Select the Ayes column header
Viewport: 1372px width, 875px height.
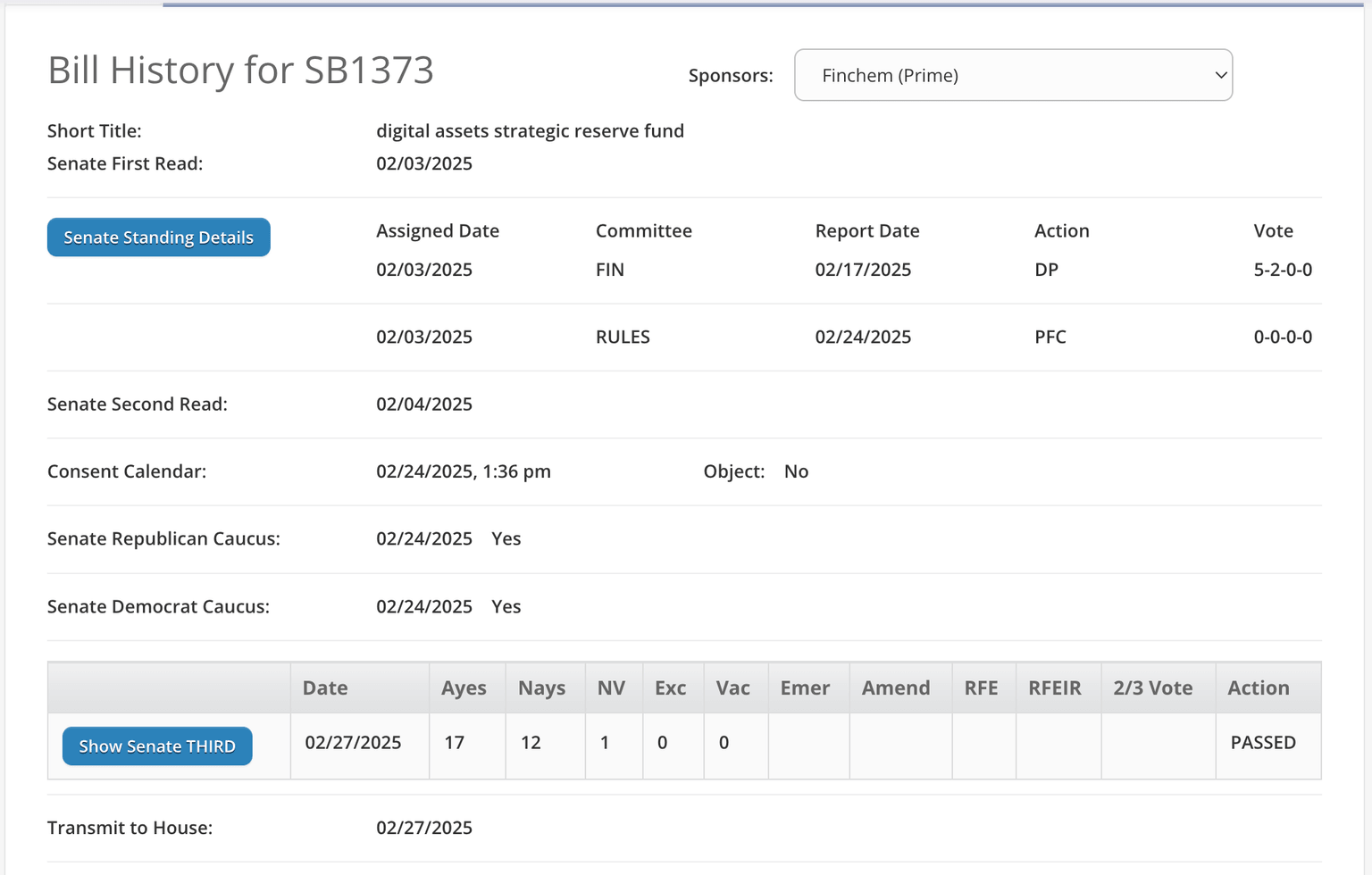click(463, 687)
